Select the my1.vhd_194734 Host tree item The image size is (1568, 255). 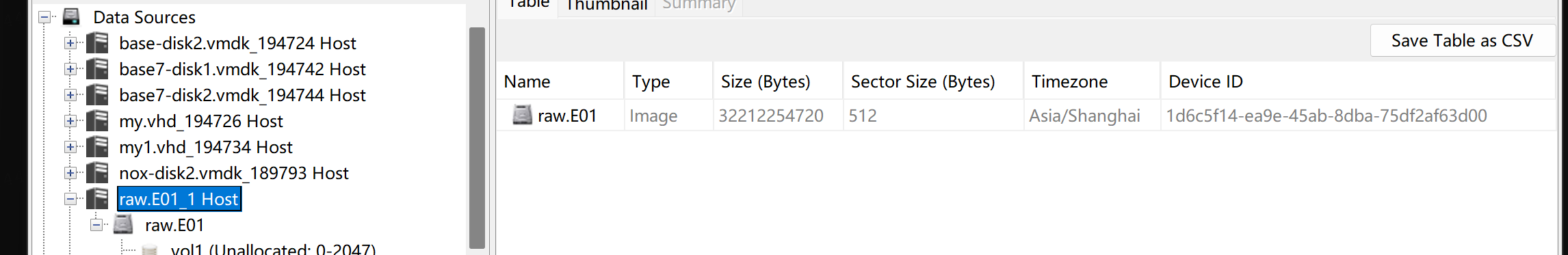pyautogui.click(x=205, y=147)
